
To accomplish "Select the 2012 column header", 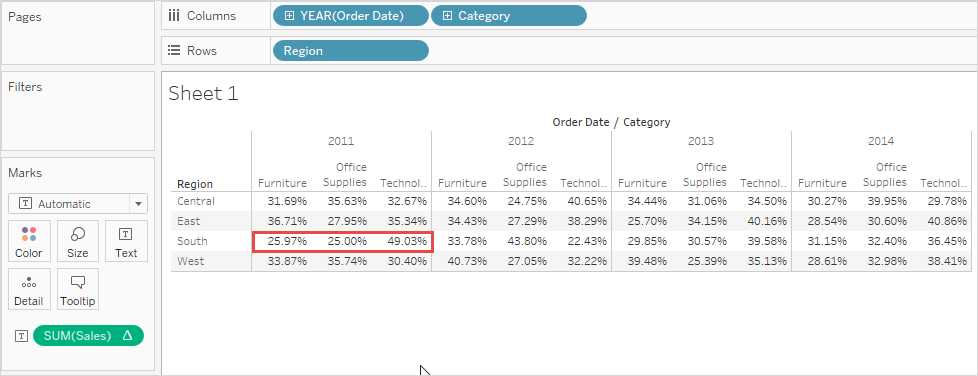I will 521,142.
